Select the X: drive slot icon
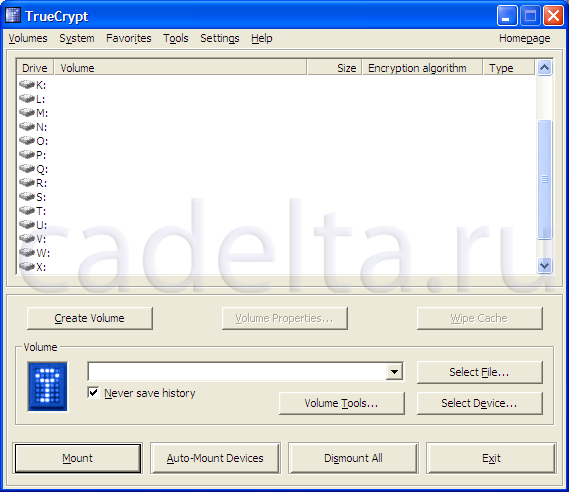 pos(27,267)
